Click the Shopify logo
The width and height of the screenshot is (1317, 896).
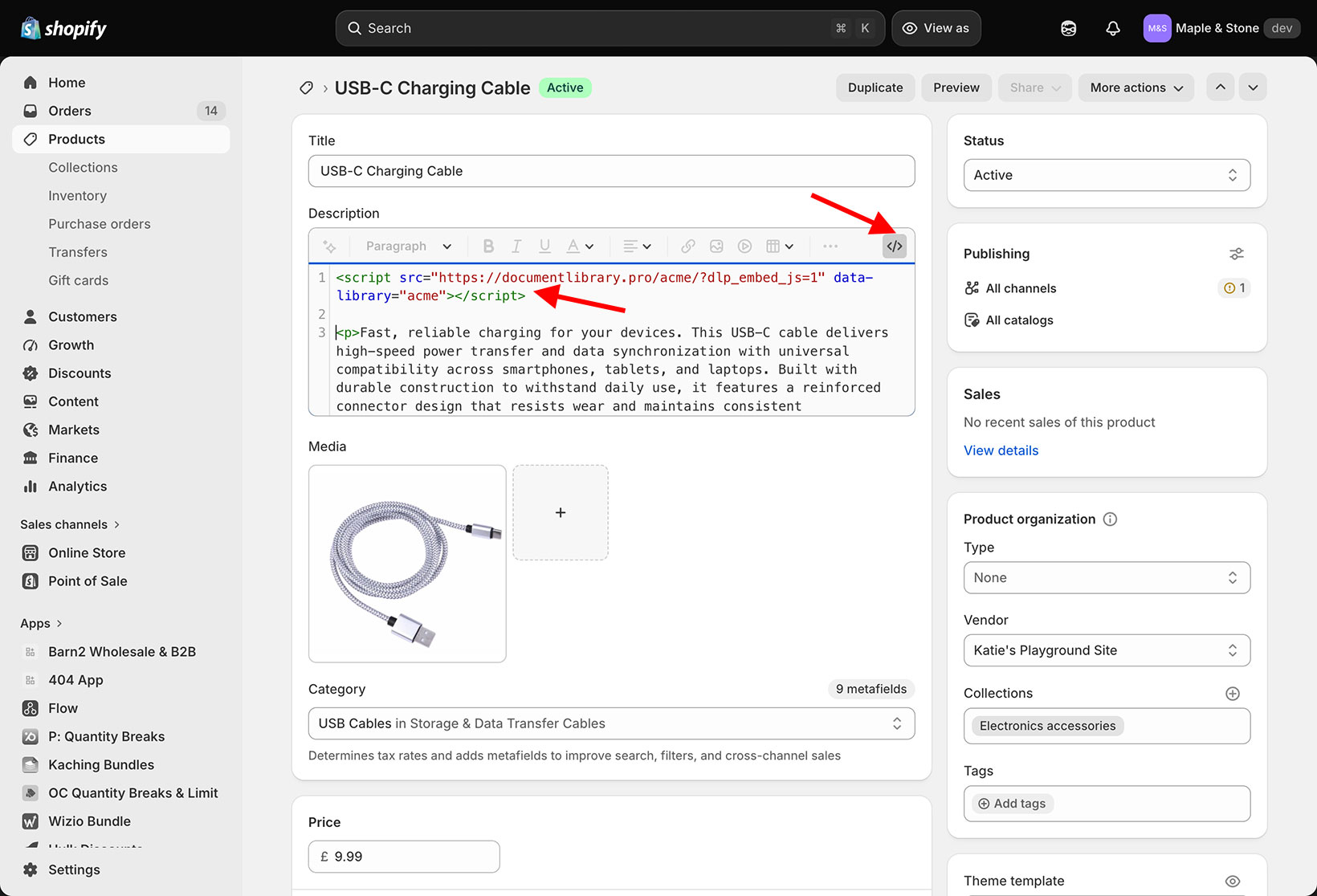coord(63,28)
